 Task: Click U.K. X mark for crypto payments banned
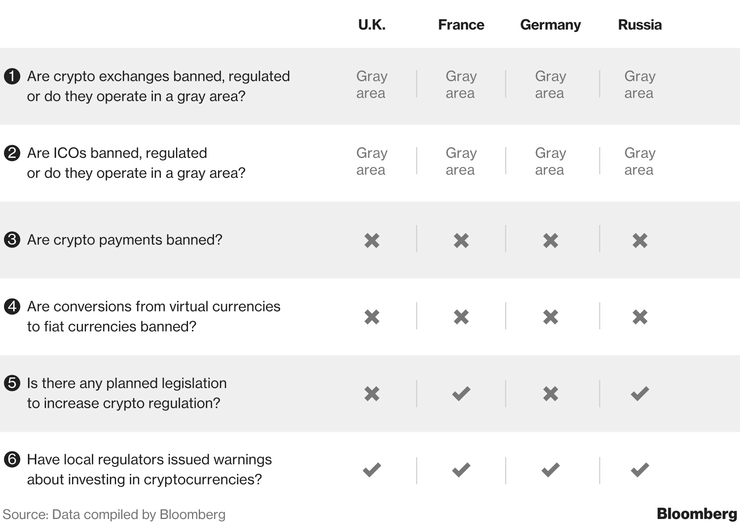[x=372, y=240]
